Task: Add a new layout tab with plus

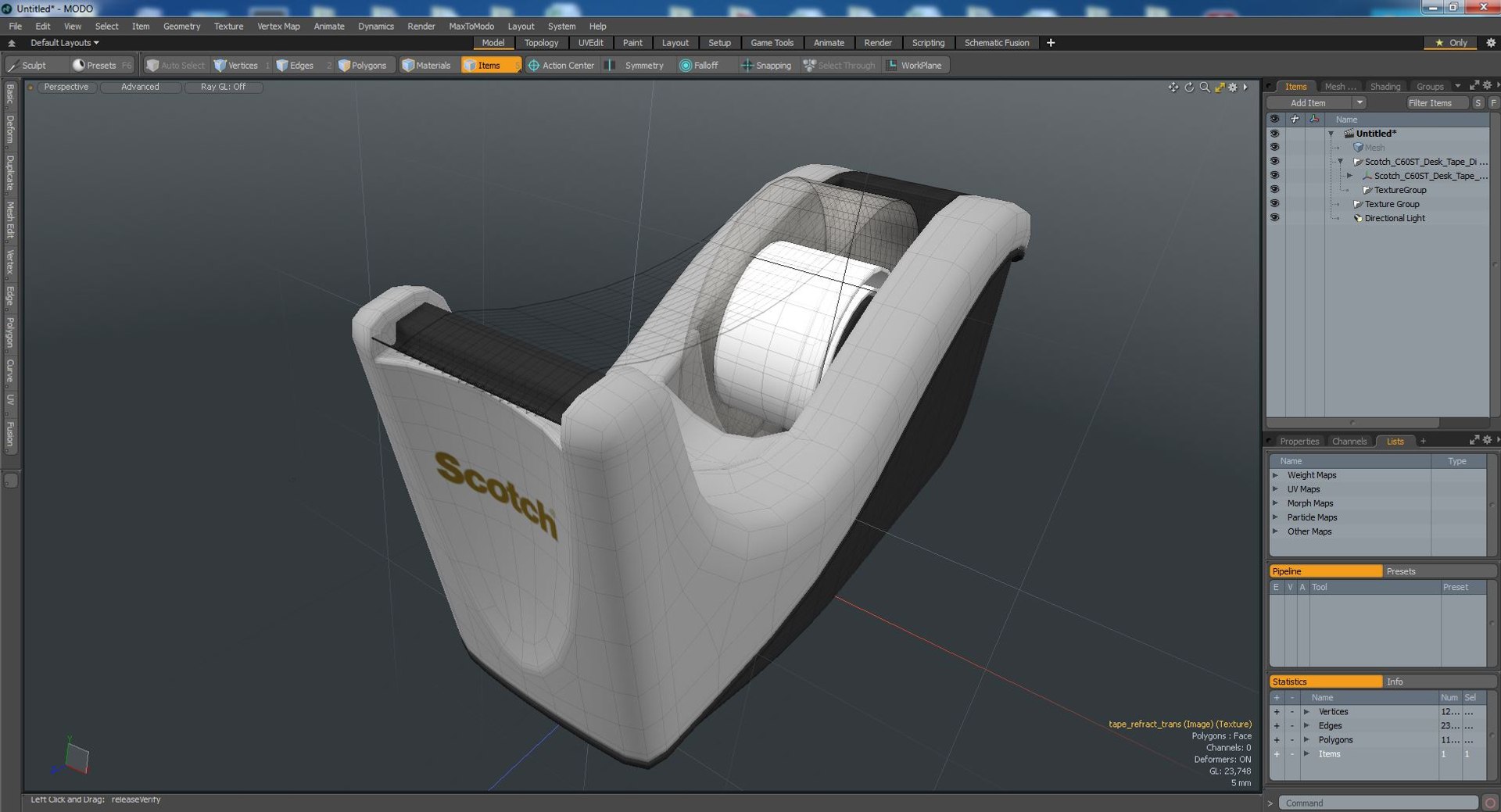Action: pyautogui.click(x=1051, y=43)
